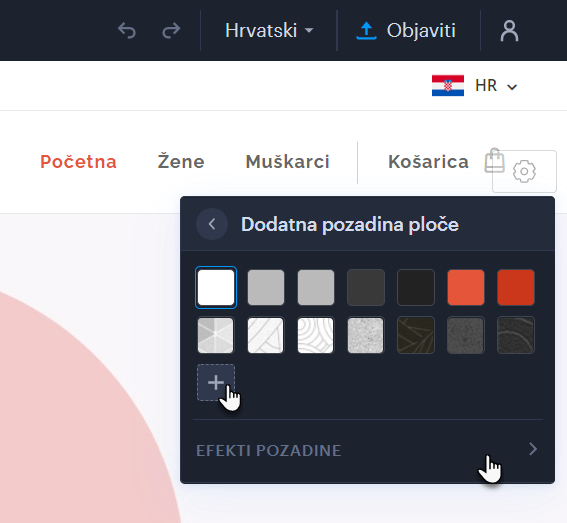Click the undo arrow icon
The height and width of the screenshot is (523, 567).
click(x=127, y=30)
